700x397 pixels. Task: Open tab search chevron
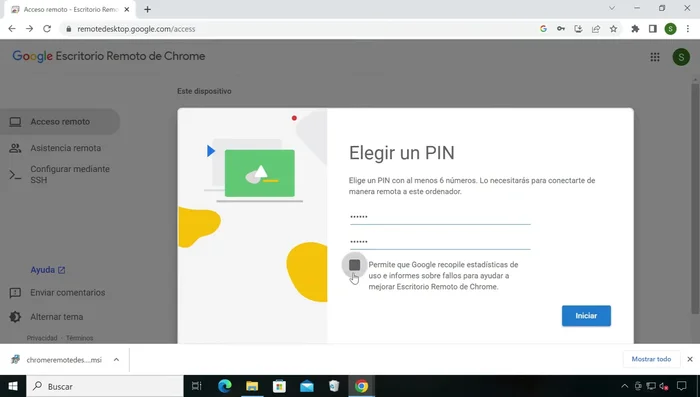pyautogui.click(x=612, y=8)
